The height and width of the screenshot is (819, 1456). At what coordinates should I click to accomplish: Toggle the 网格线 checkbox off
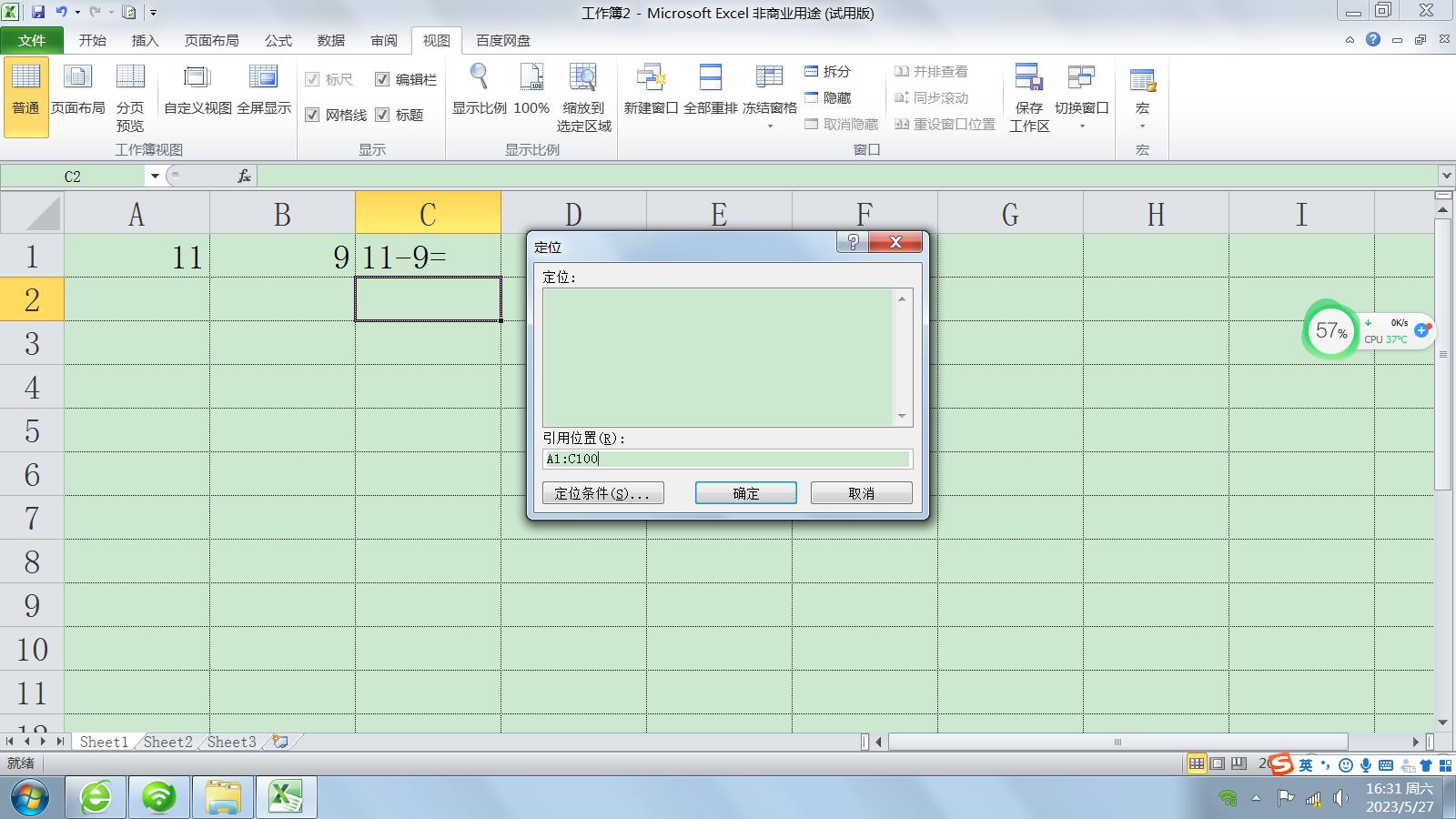310,116
